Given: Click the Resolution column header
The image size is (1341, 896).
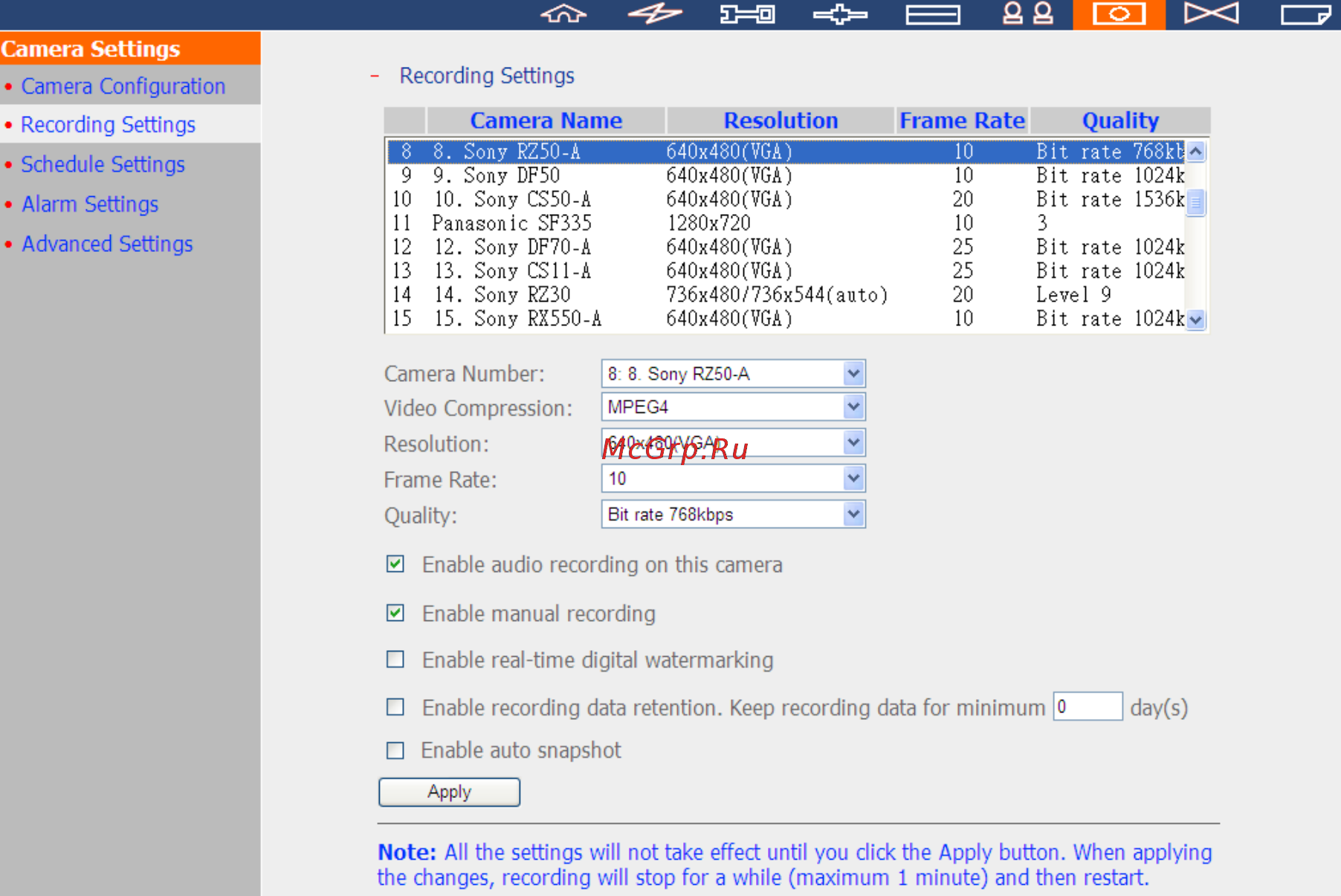Looking at the screenshot, I should click(x=781, y=120).
